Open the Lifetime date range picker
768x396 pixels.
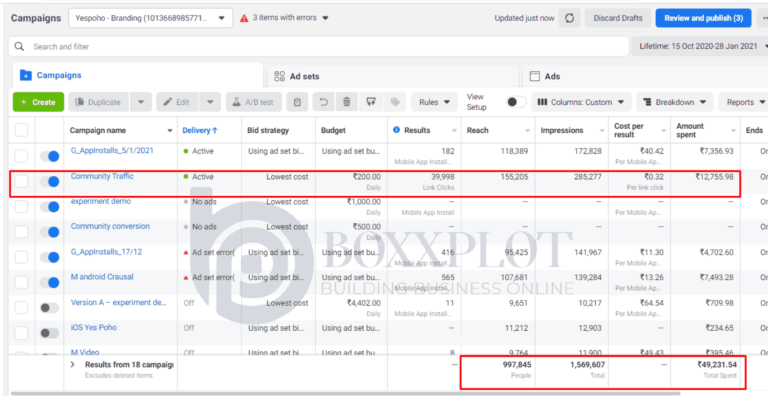[700, 47]
